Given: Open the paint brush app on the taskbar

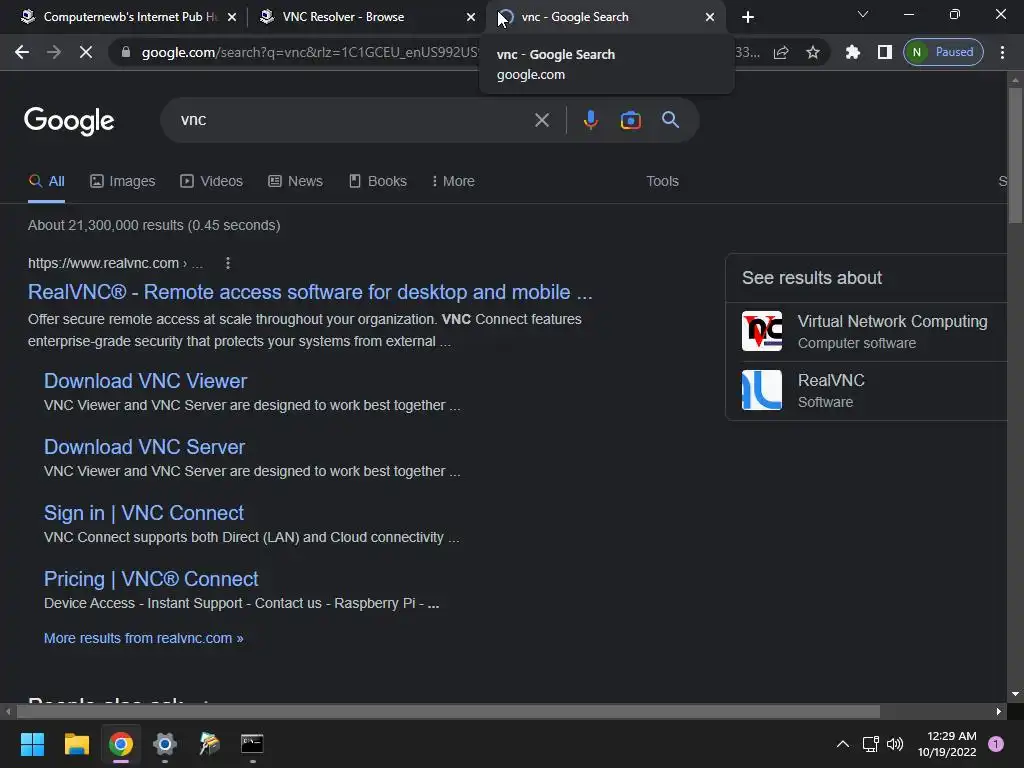Looking at the screenshot, I should (209, 744).
